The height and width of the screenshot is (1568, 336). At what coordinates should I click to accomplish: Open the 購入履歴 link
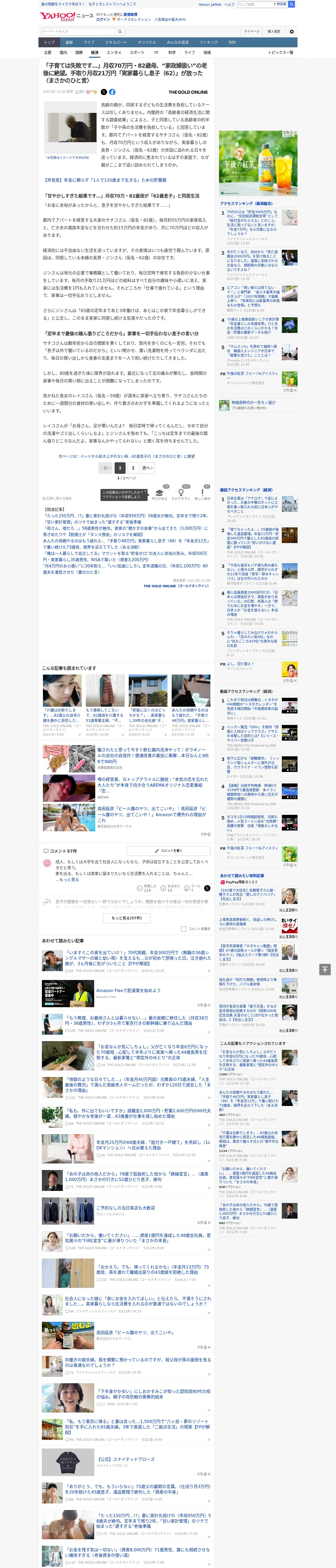pyautogui.click(x=274, y=32)
